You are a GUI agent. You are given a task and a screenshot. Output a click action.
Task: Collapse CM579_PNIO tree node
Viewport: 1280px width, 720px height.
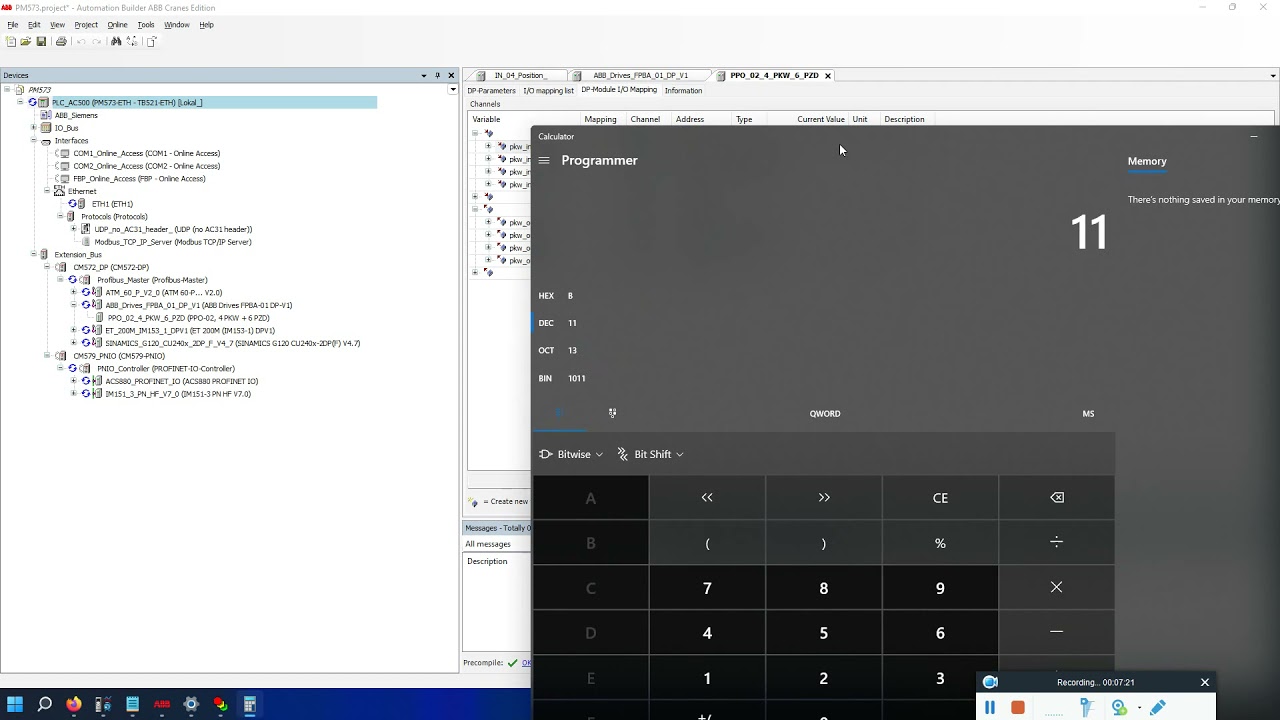47,355
